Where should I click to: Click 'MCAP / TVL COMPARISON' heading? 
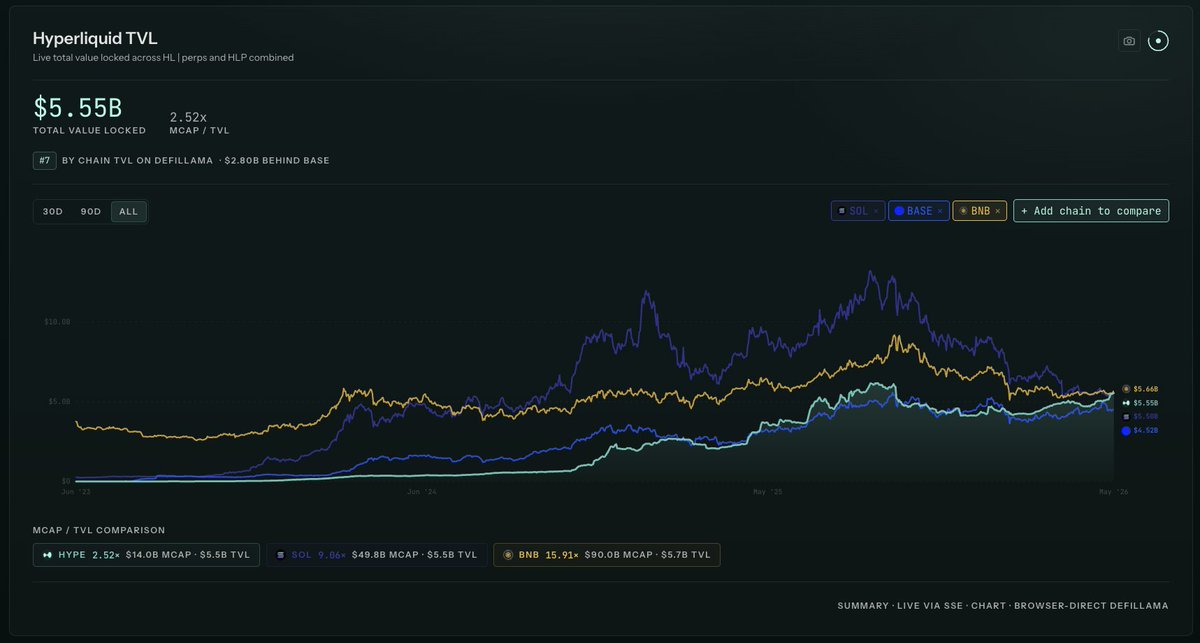99,530
